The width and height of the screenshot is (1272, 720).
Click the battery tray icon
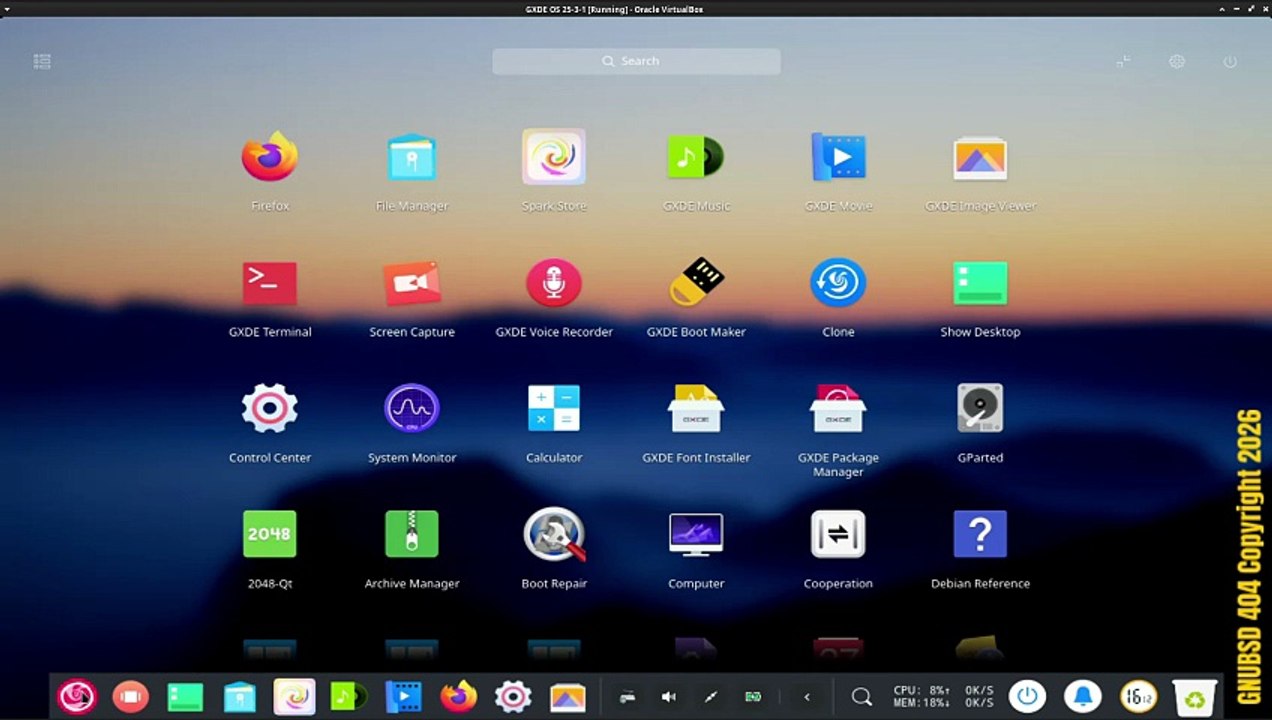coord(753,697)
